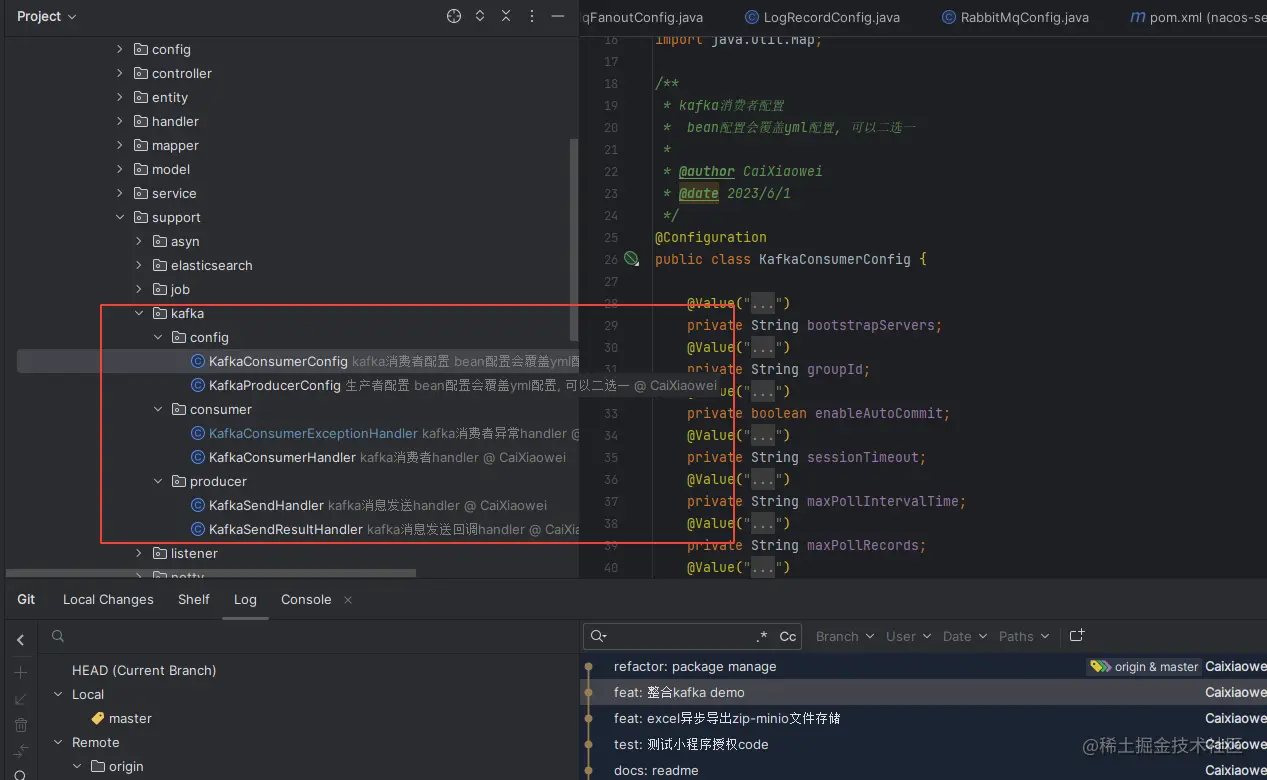Click the KafkaProducerConfig class icon

[198, 385]
